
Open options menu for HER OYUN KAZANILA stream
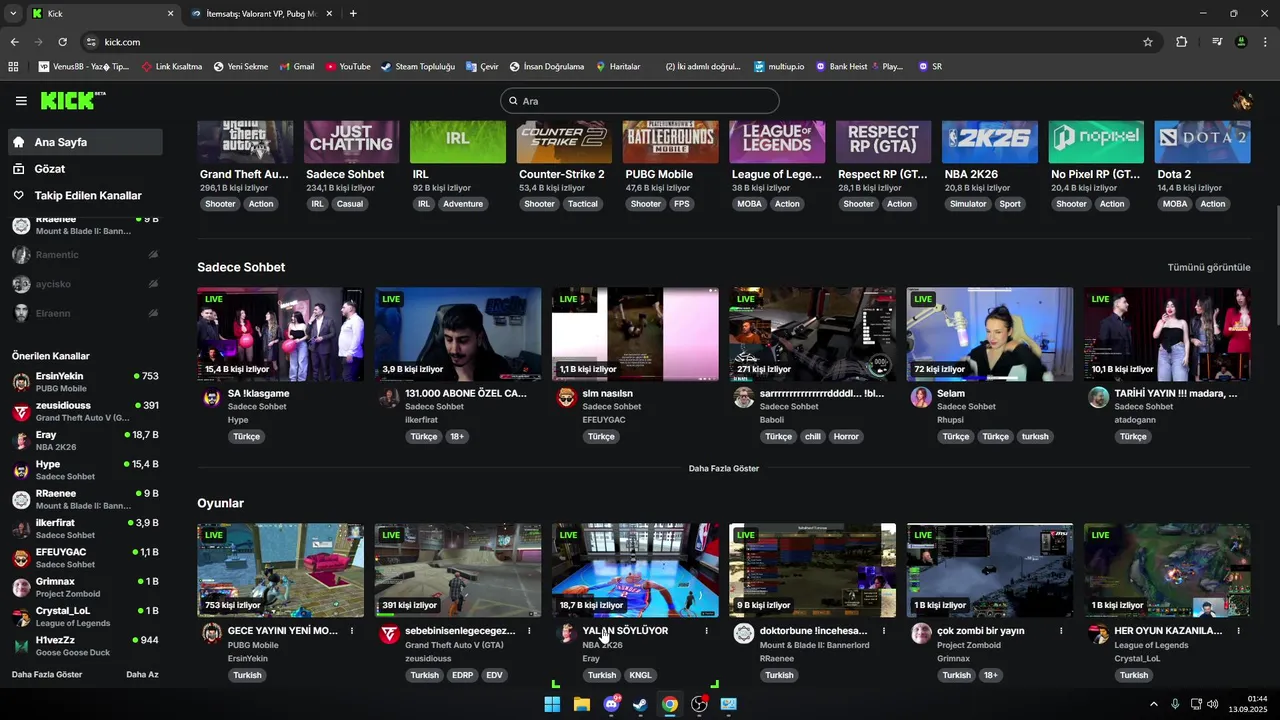[x=1239, y=631]
